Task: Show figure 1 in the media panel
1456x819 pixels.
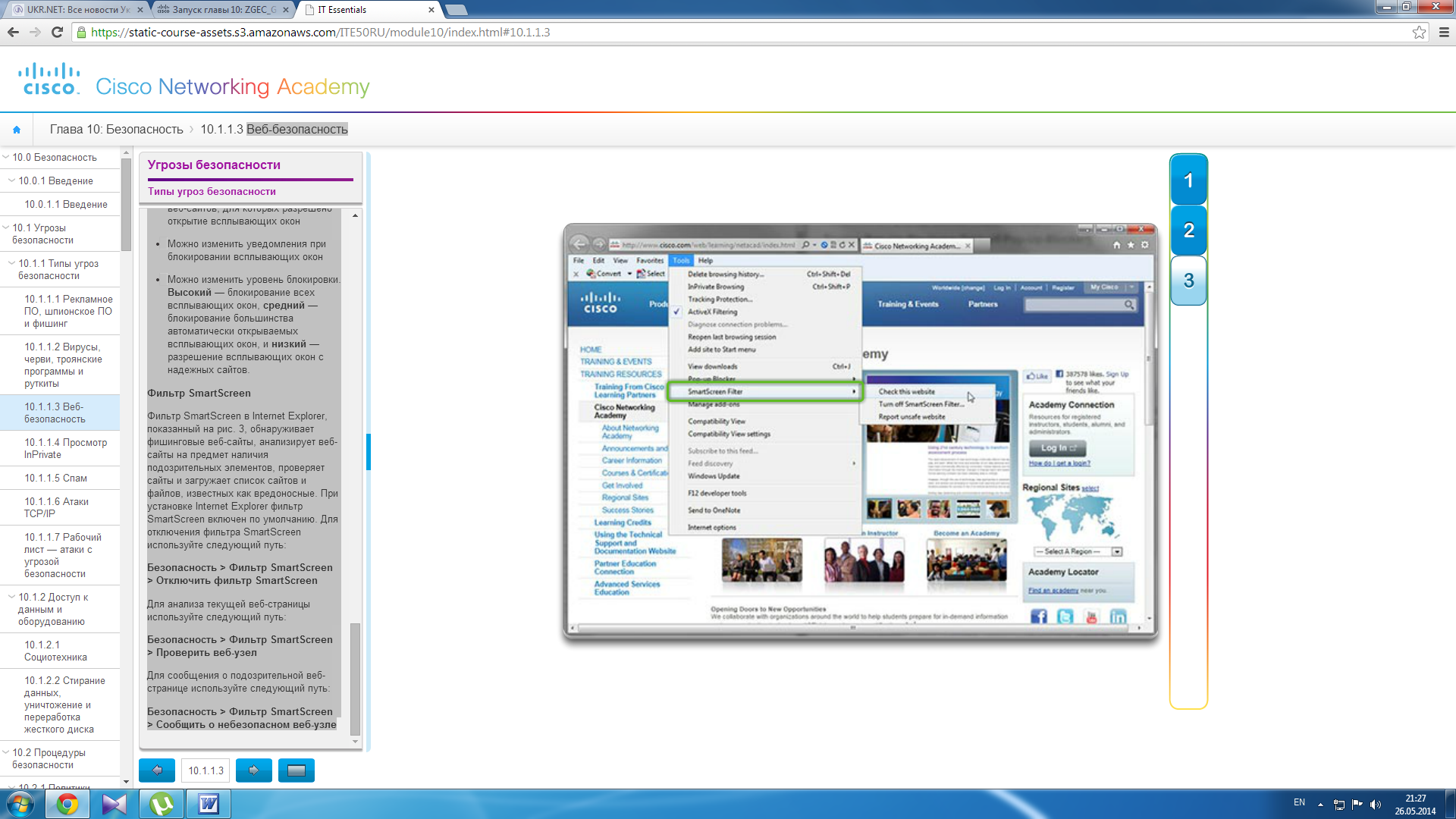Action: (x=1188, y=180)
